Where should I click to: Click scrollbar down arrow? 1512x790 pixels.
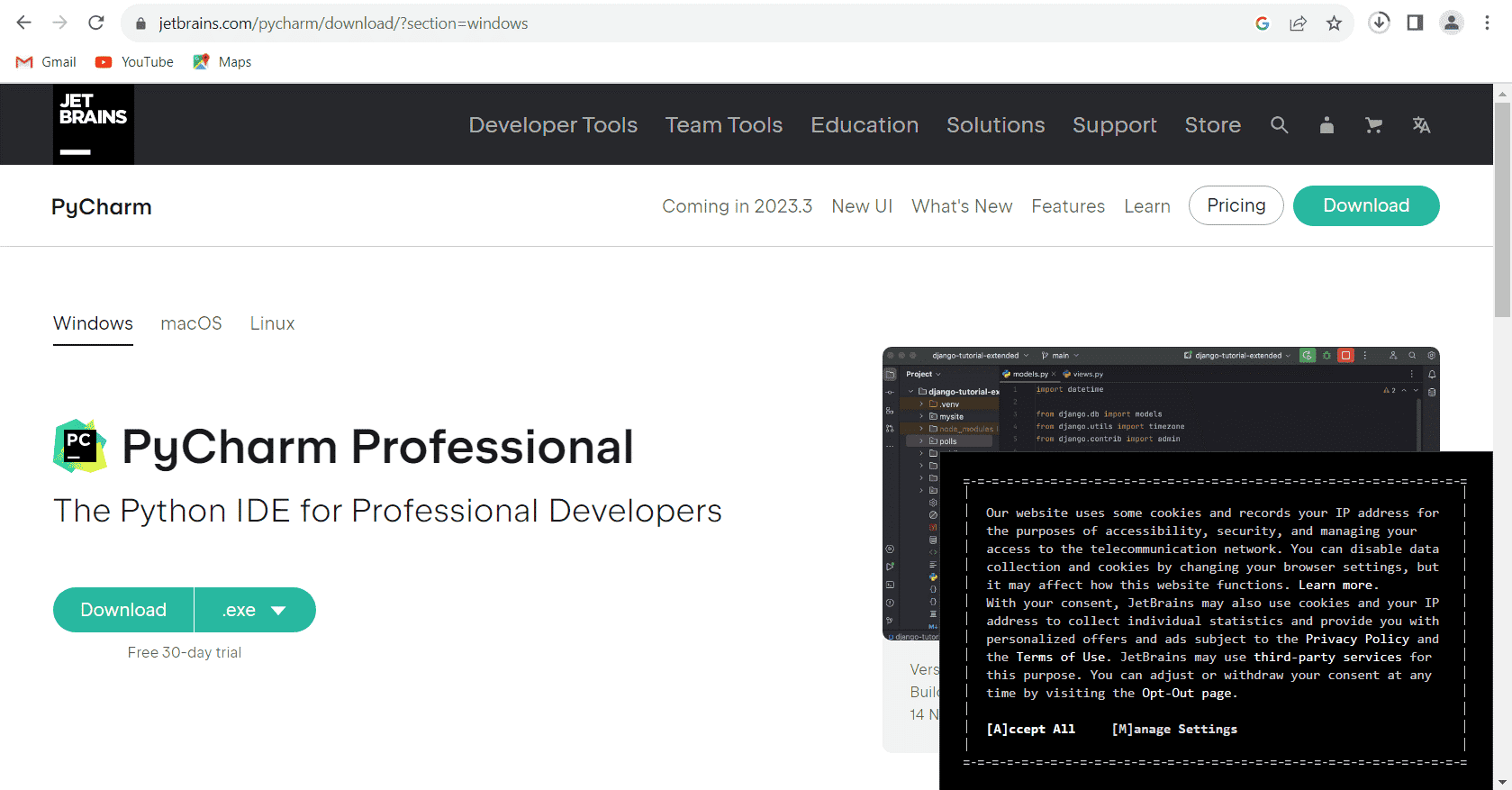coord(1502,782)
